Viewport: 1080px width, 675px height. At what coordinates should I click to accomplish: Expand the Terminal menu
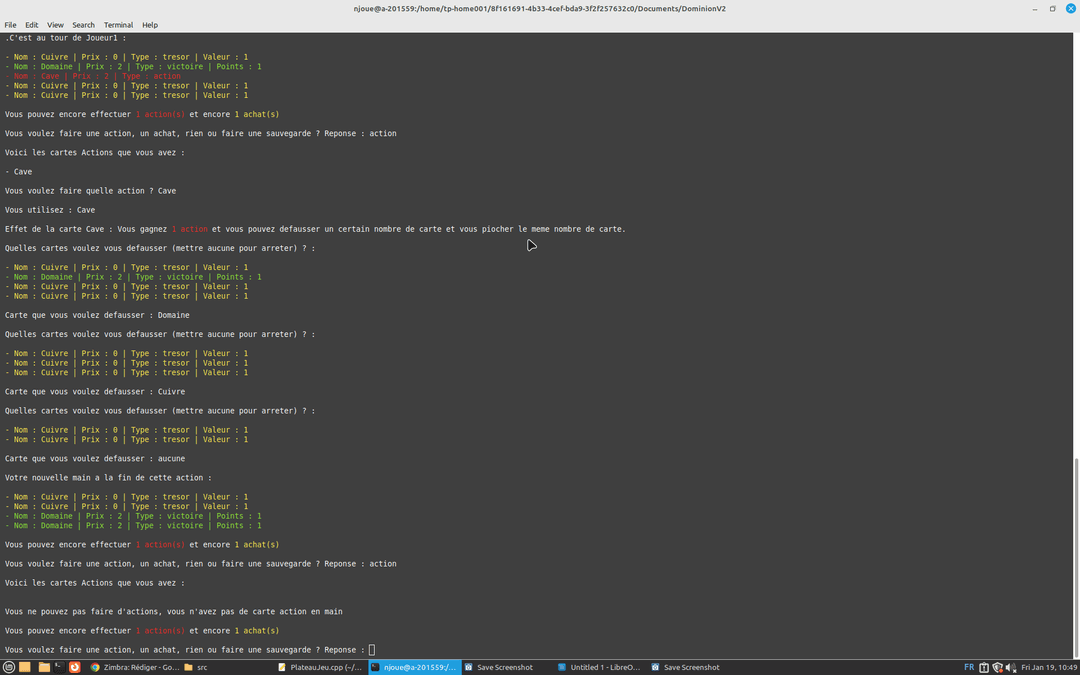(118, 25)
